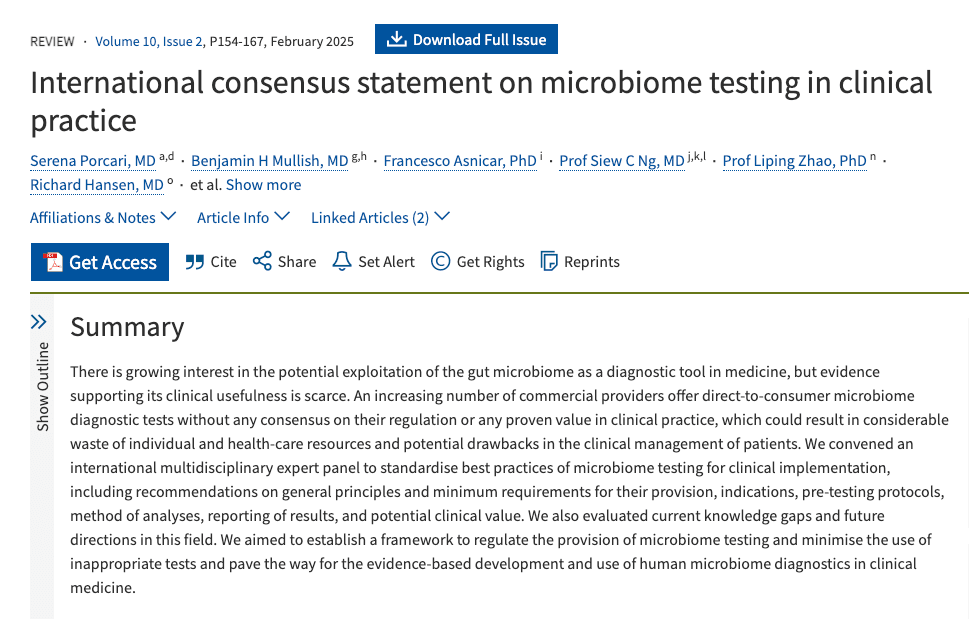The image size is (969, 619).
Task: Open Francesco Asnicar's author details
Action: tap(460, 160)
